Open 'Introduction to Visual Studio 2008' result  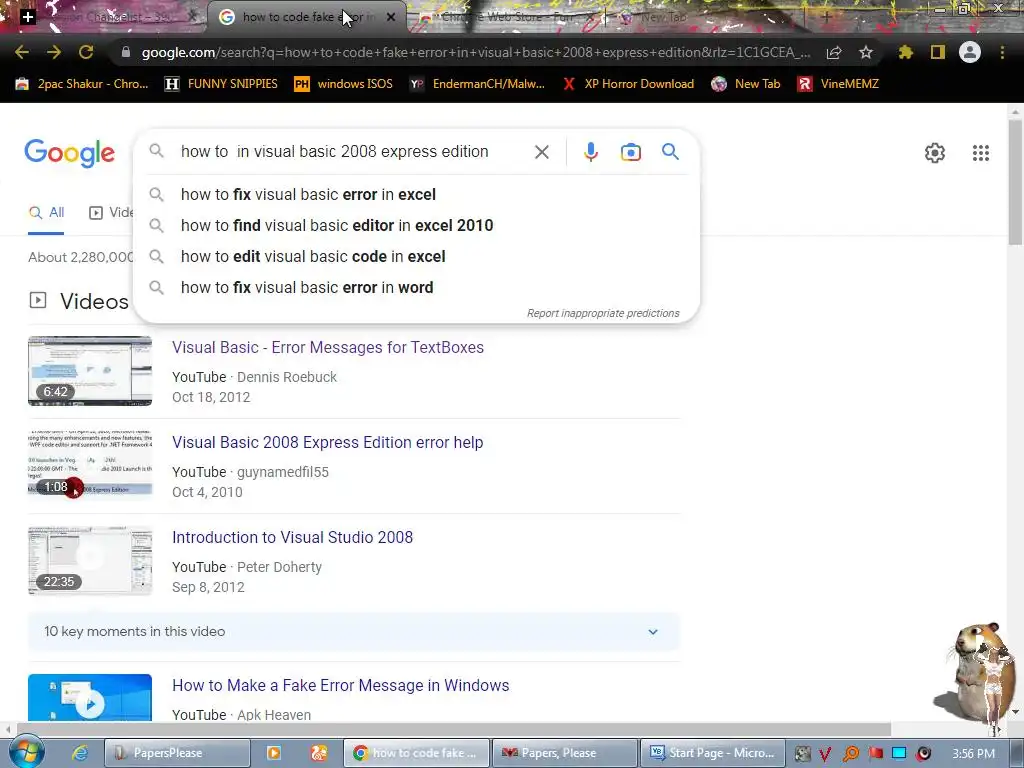coord(293,537)
